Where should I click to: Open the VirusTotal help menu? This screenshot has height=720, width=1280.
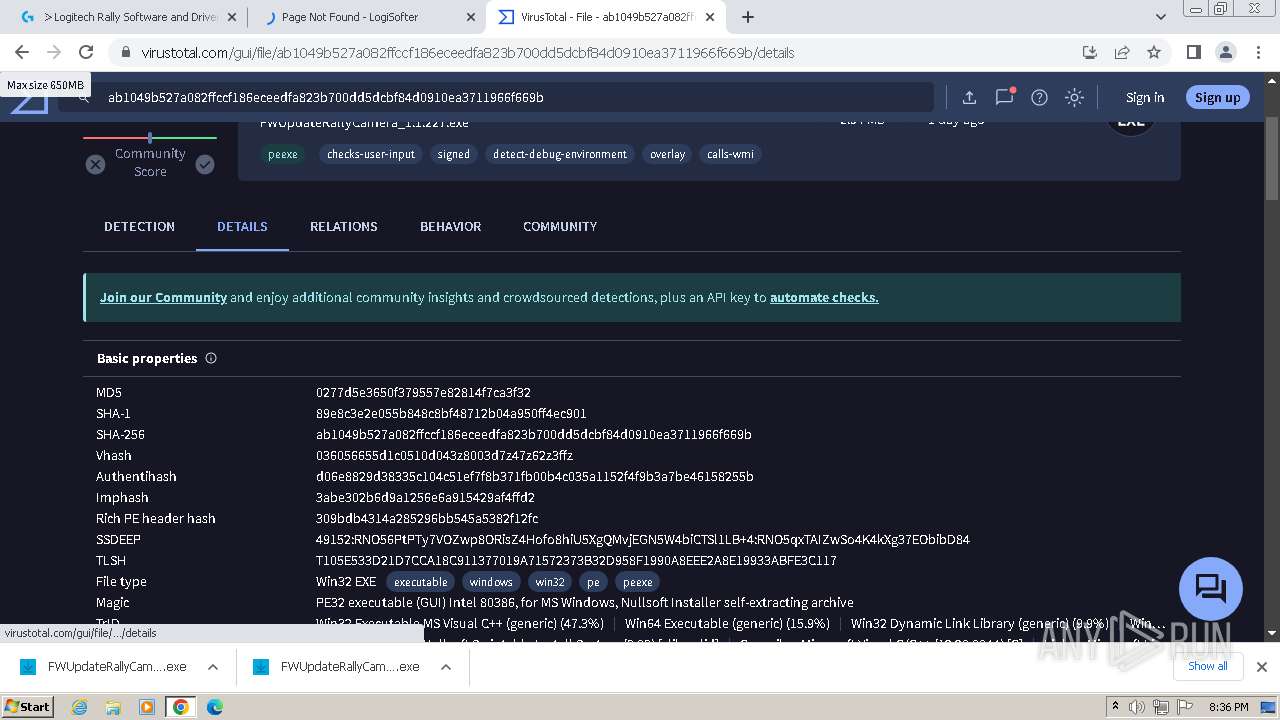point(1039,97)
